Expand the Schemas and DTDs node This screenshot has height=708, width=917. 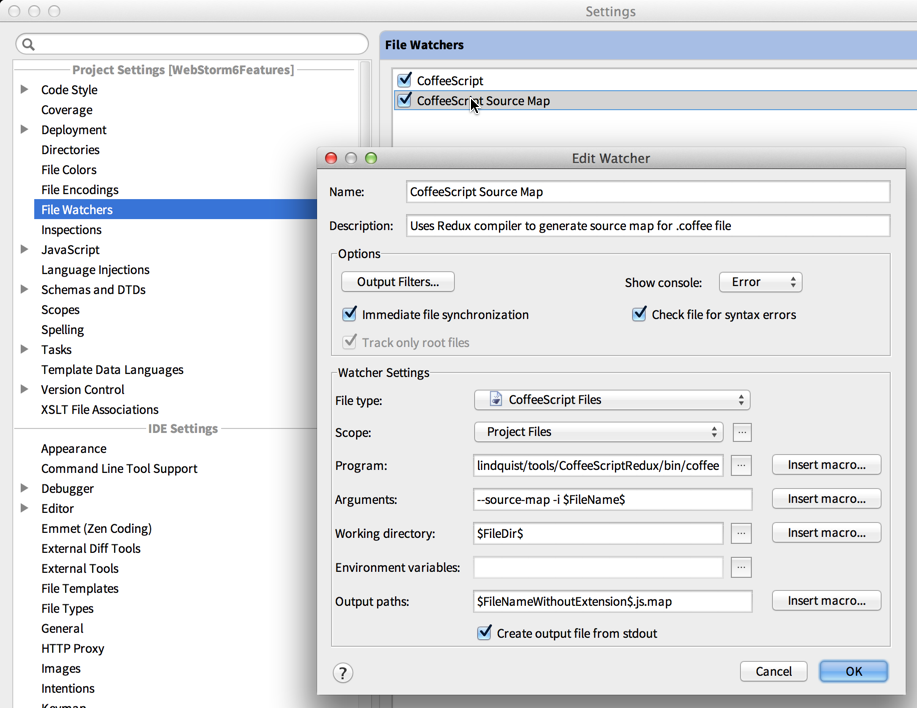24,289
